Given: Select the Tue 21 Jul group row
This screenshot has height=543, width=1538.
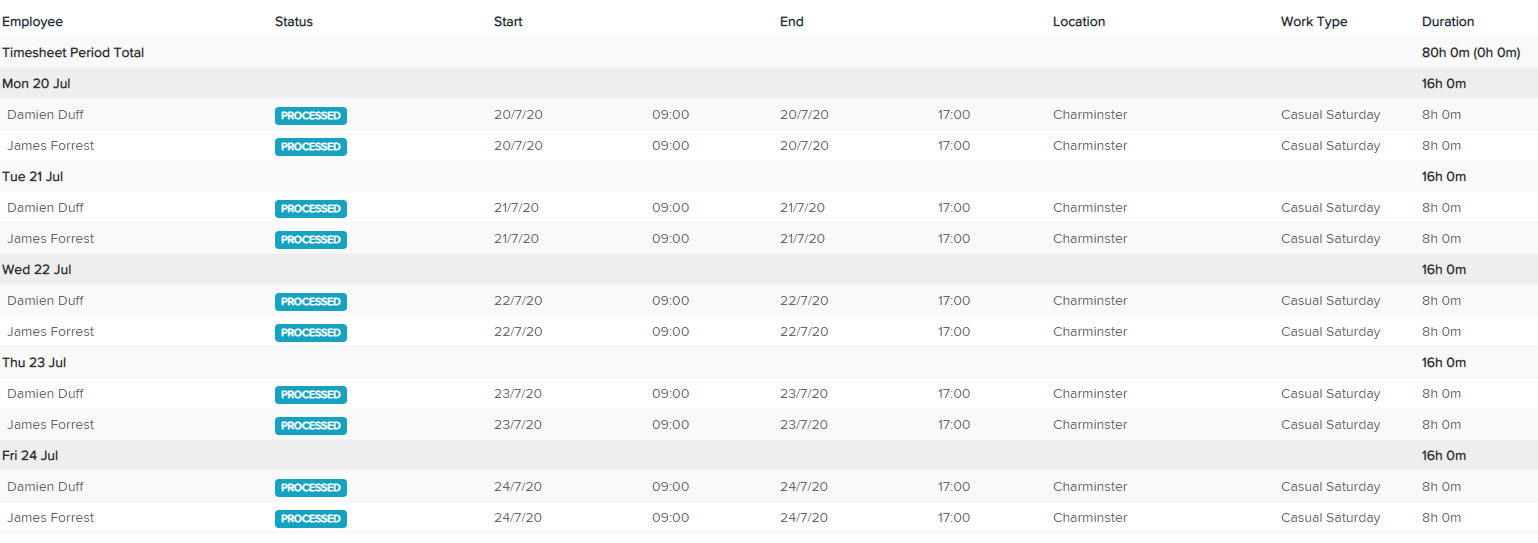Looking at the screenshot, I should pos(769,177).
